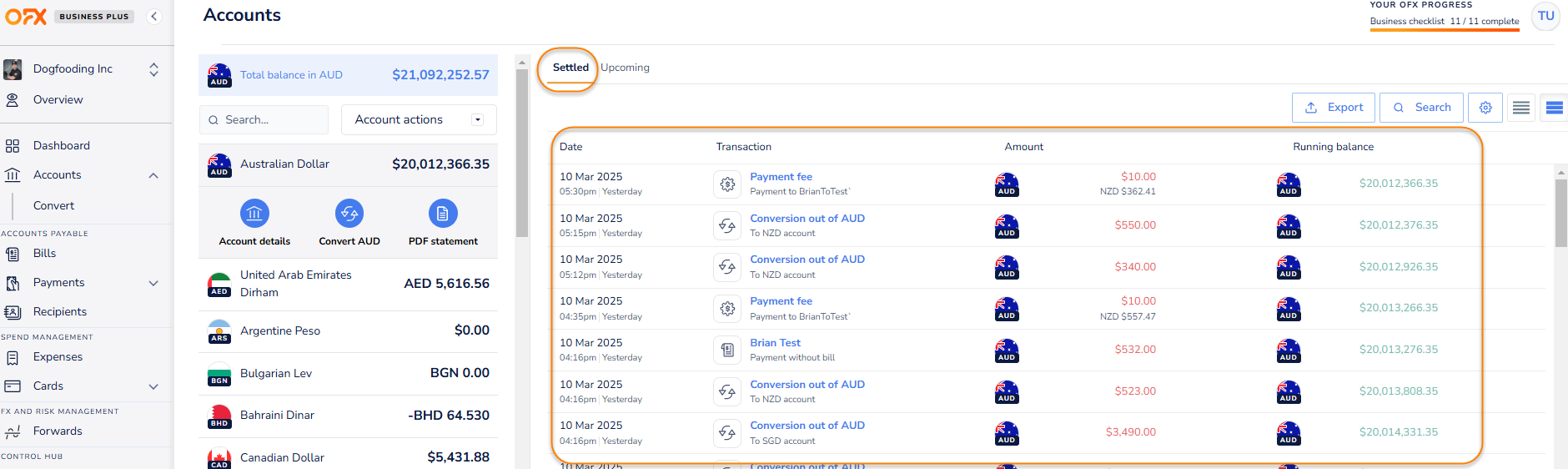Viewport: 1568px width, 469px height.
Task: Click the TU user avatar
Action: pyautogui.click(x=1545, y=16)
